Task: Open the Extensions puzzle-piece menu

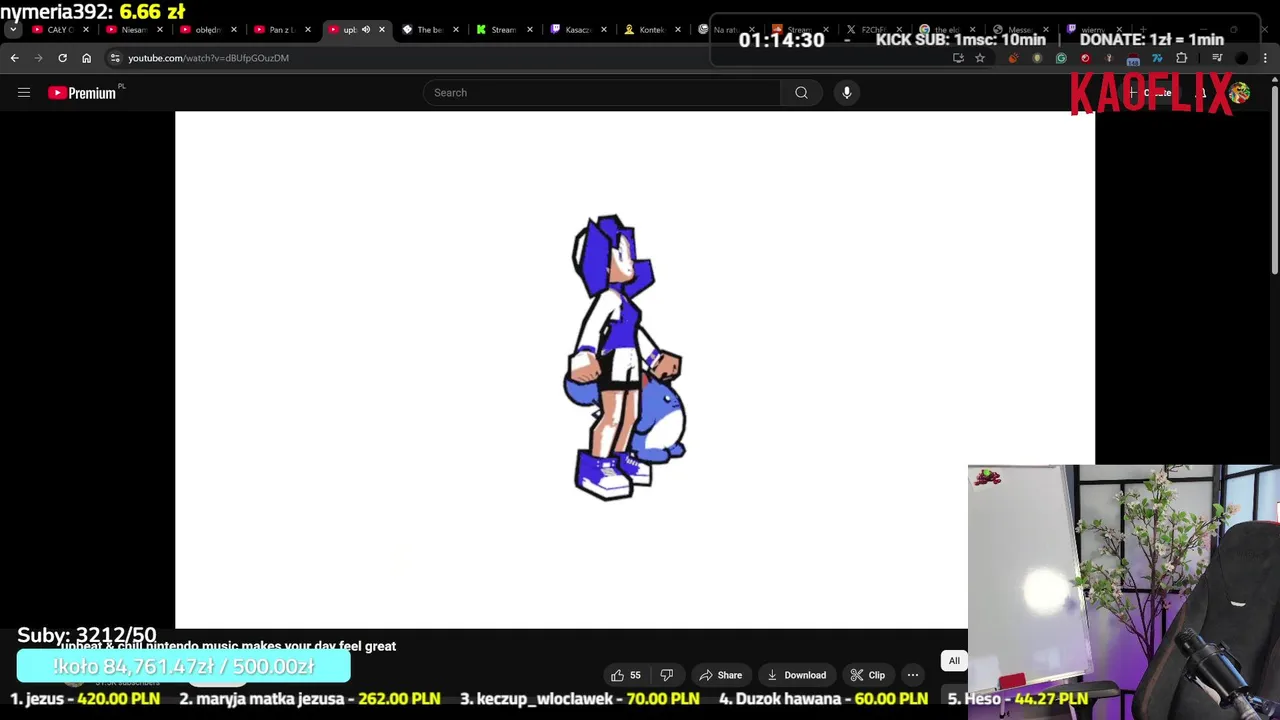Action: coord(1181,58)
